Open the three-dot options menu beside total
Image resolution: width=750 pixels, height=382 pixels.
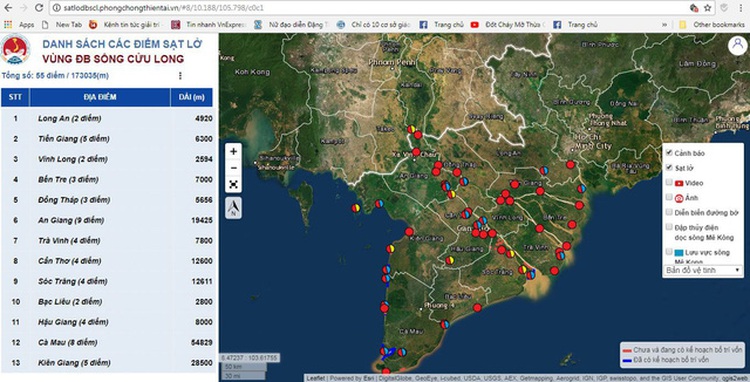click(180, 76)
